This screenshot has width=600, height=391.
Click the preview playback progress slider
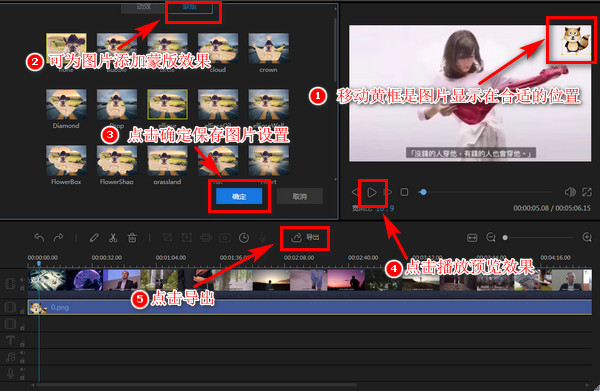click(x=485, y=192)
